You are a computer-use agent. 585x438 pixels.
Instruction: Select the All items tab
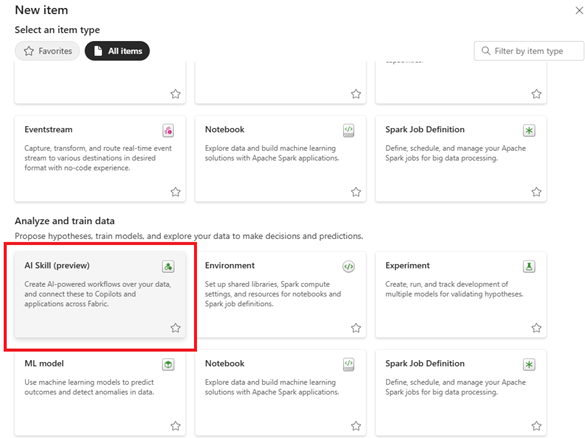117,51
